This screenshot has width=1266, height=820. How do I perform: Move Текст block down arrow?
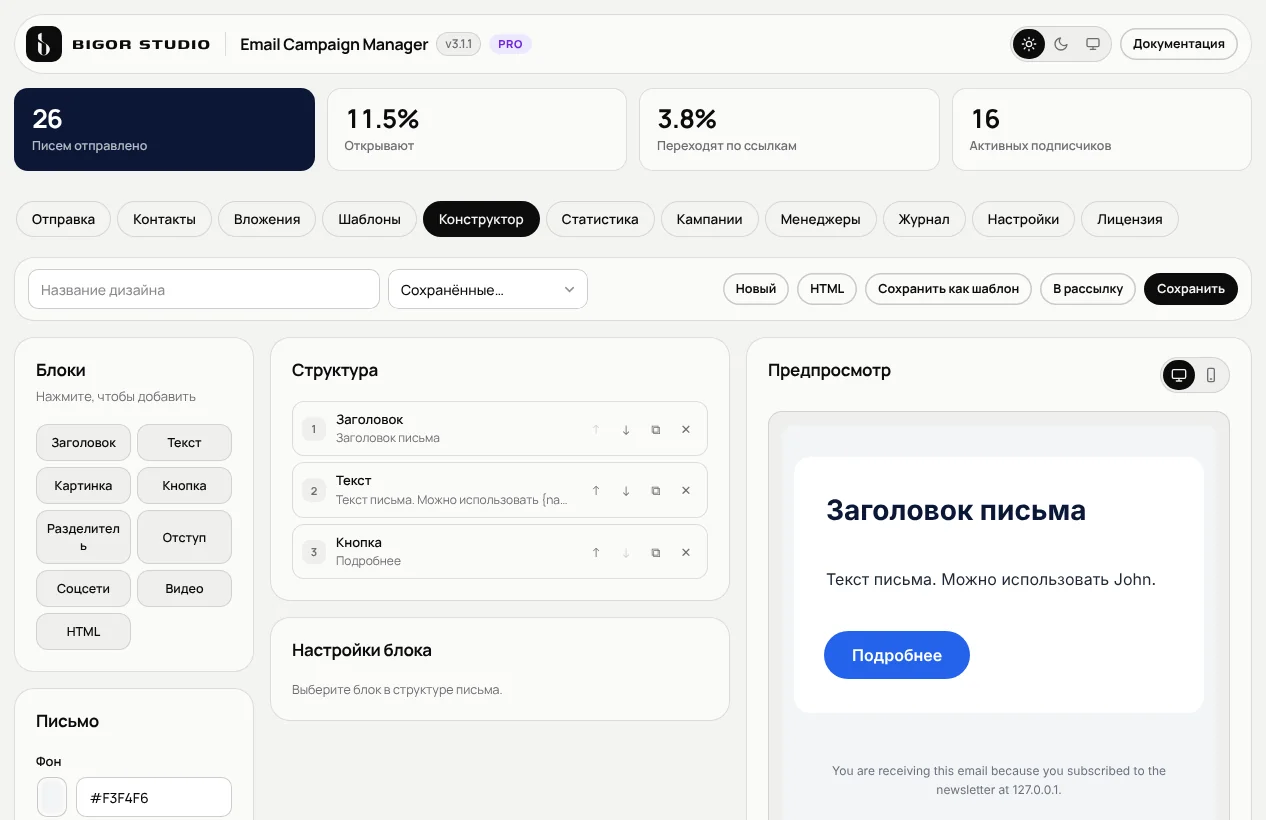(x=626, y=490)
